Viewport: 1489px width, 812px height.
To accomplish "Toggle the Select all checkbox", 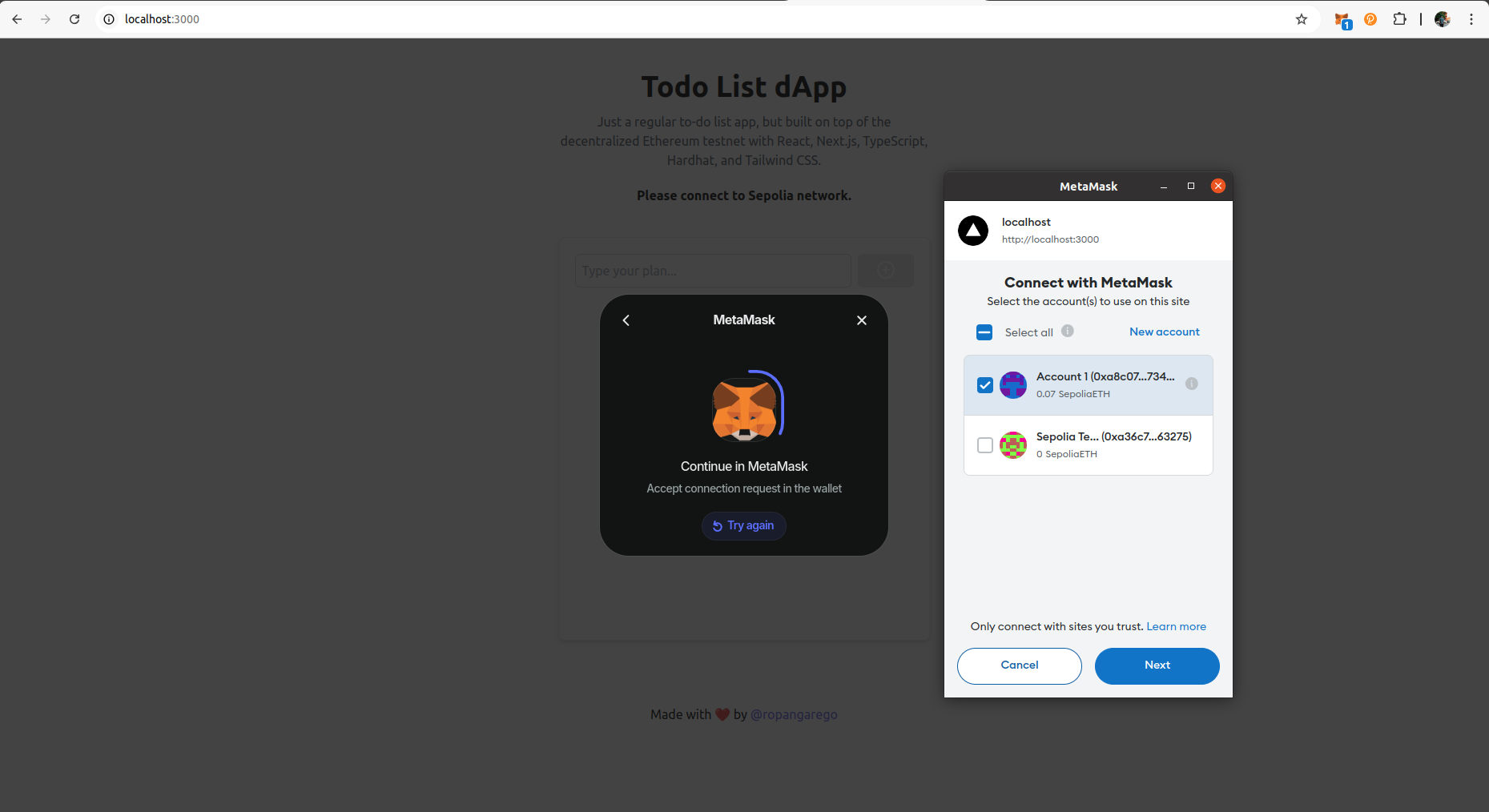I will click(984, 332).
